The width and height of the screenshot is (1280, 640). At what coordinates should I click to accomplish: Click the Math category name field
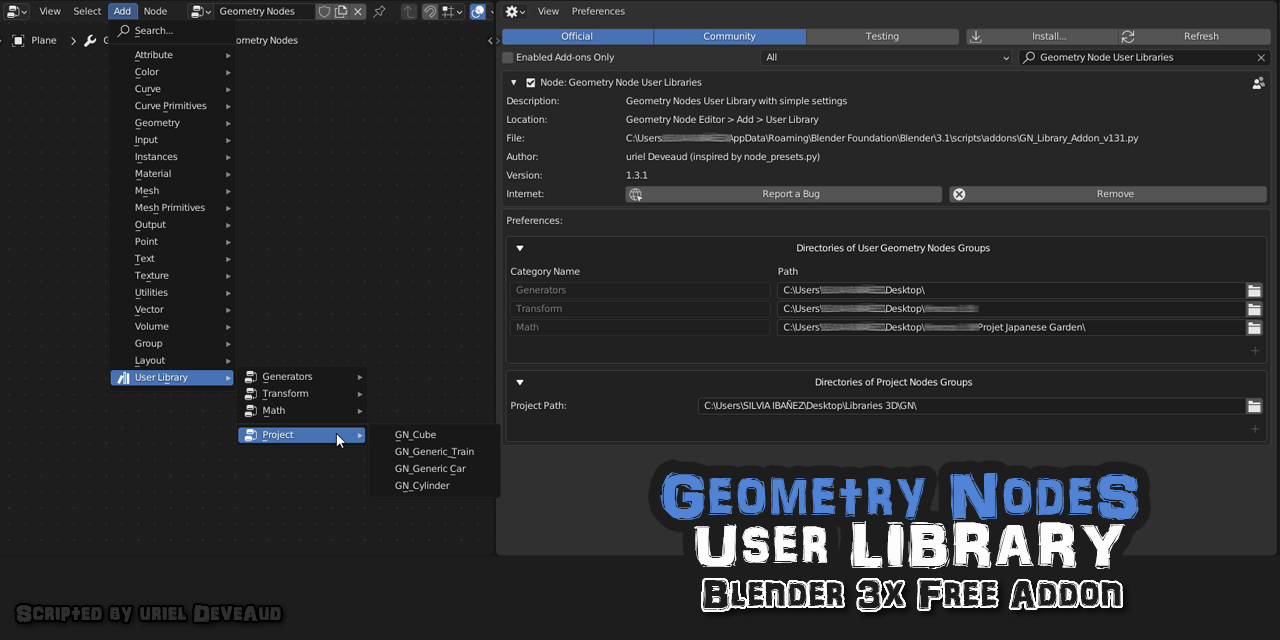640,327
